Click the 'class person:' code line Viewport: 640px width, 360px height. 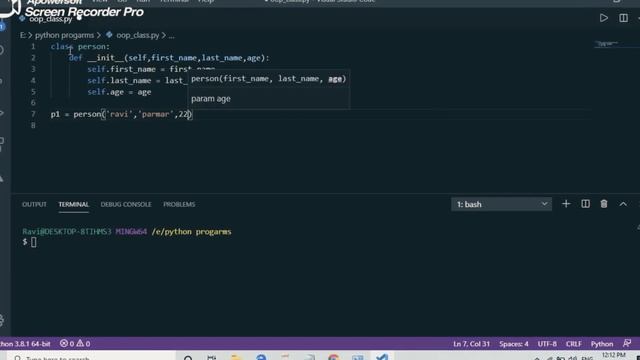pos(80,47)
